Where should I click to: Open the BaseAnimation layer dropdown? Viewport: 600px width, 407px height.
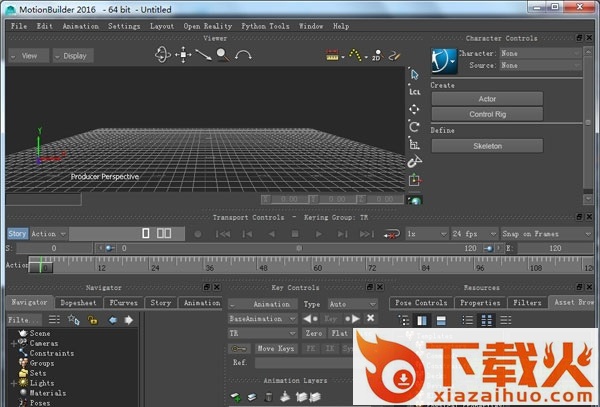click(x=262, y=319)
